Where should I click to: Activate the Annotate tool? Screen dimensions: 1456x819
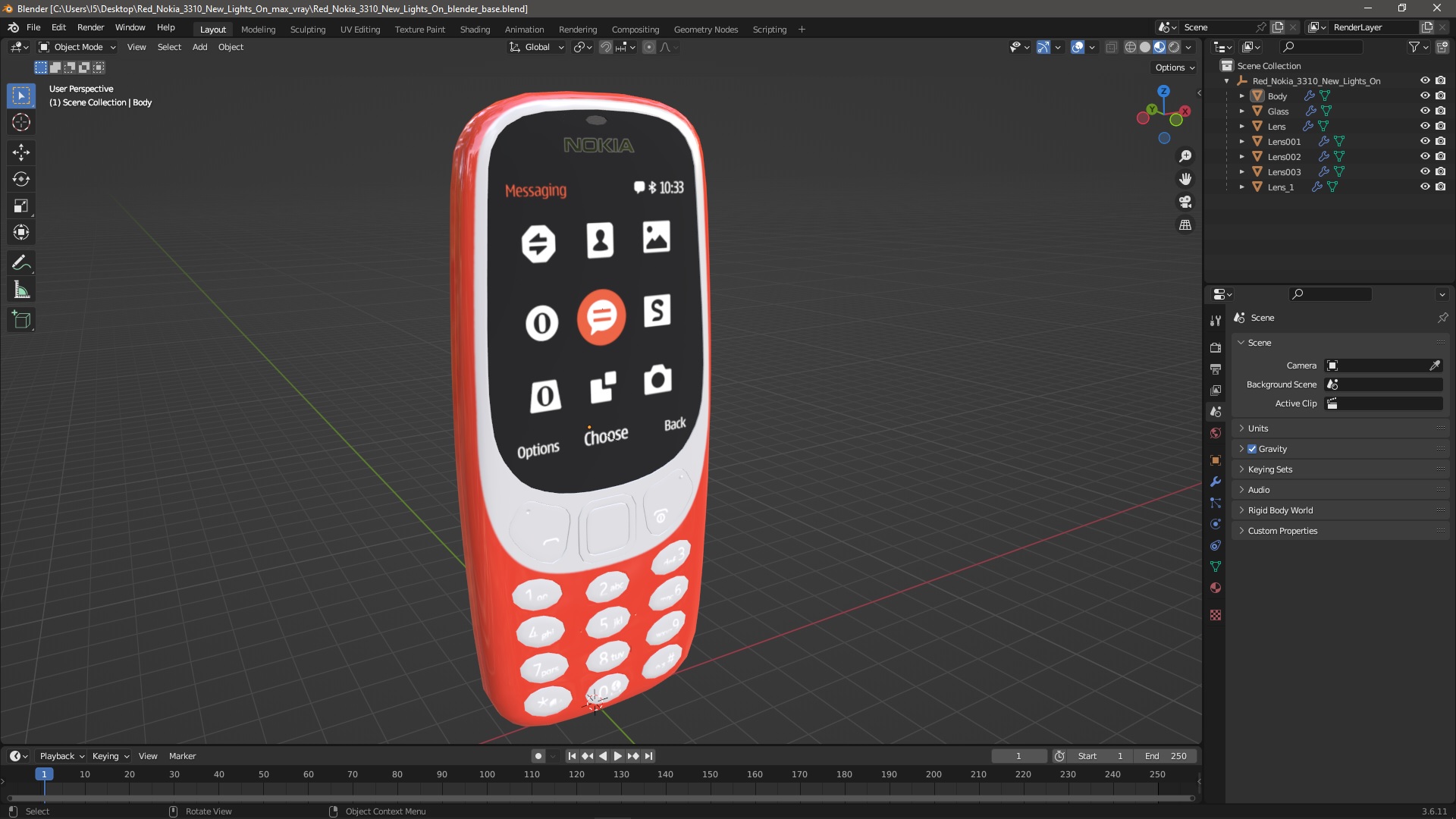21,263
